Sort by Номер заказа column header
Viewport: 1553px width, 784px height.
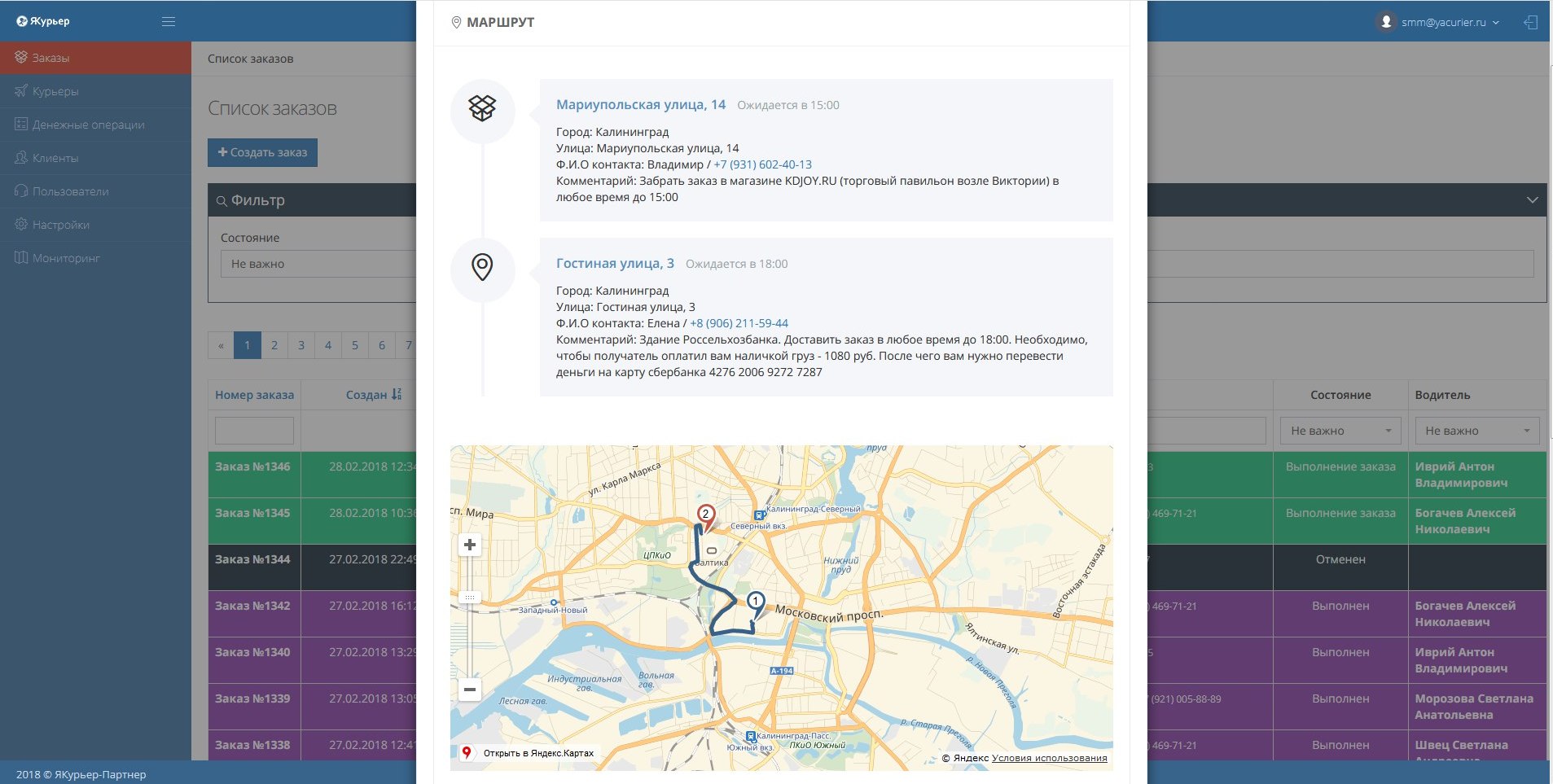click(254, 395)
